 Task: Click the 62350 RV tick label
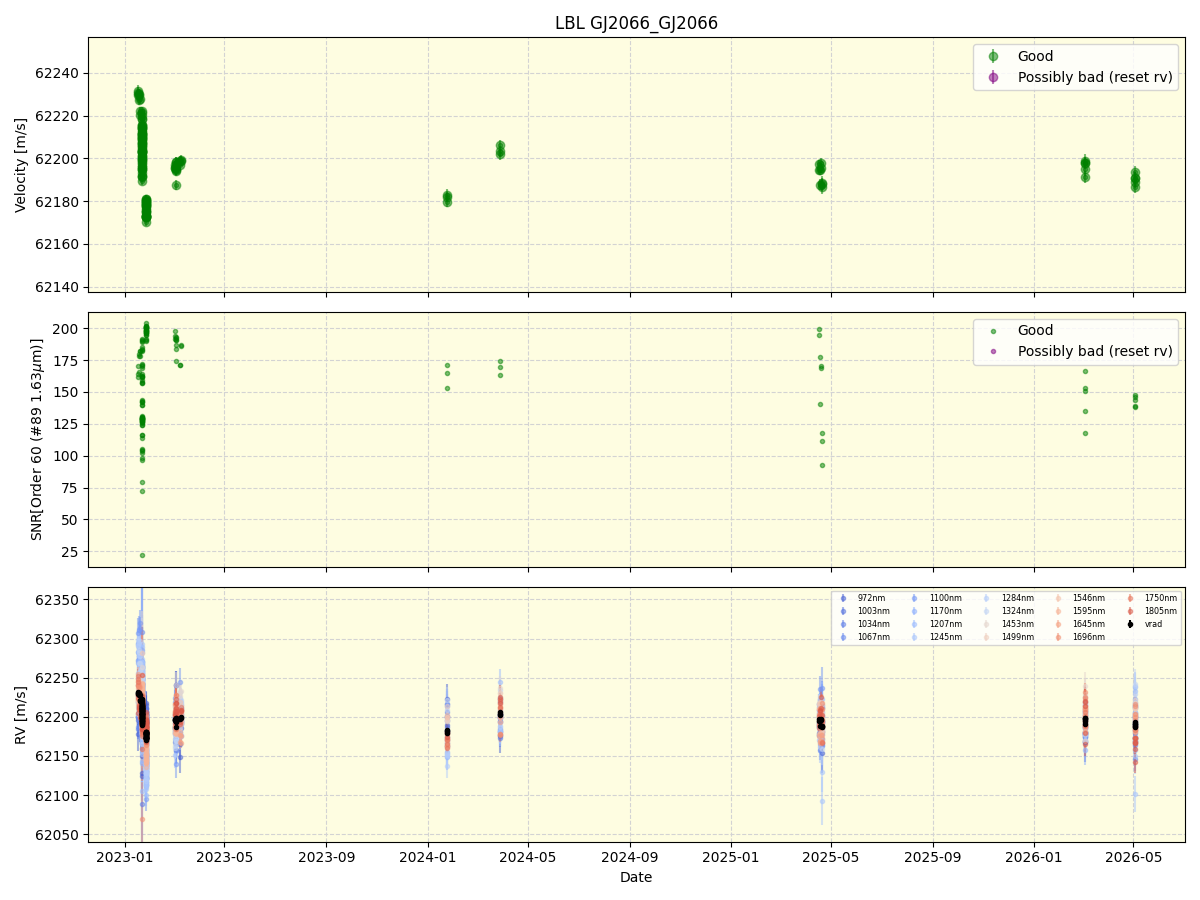point(59,600)
